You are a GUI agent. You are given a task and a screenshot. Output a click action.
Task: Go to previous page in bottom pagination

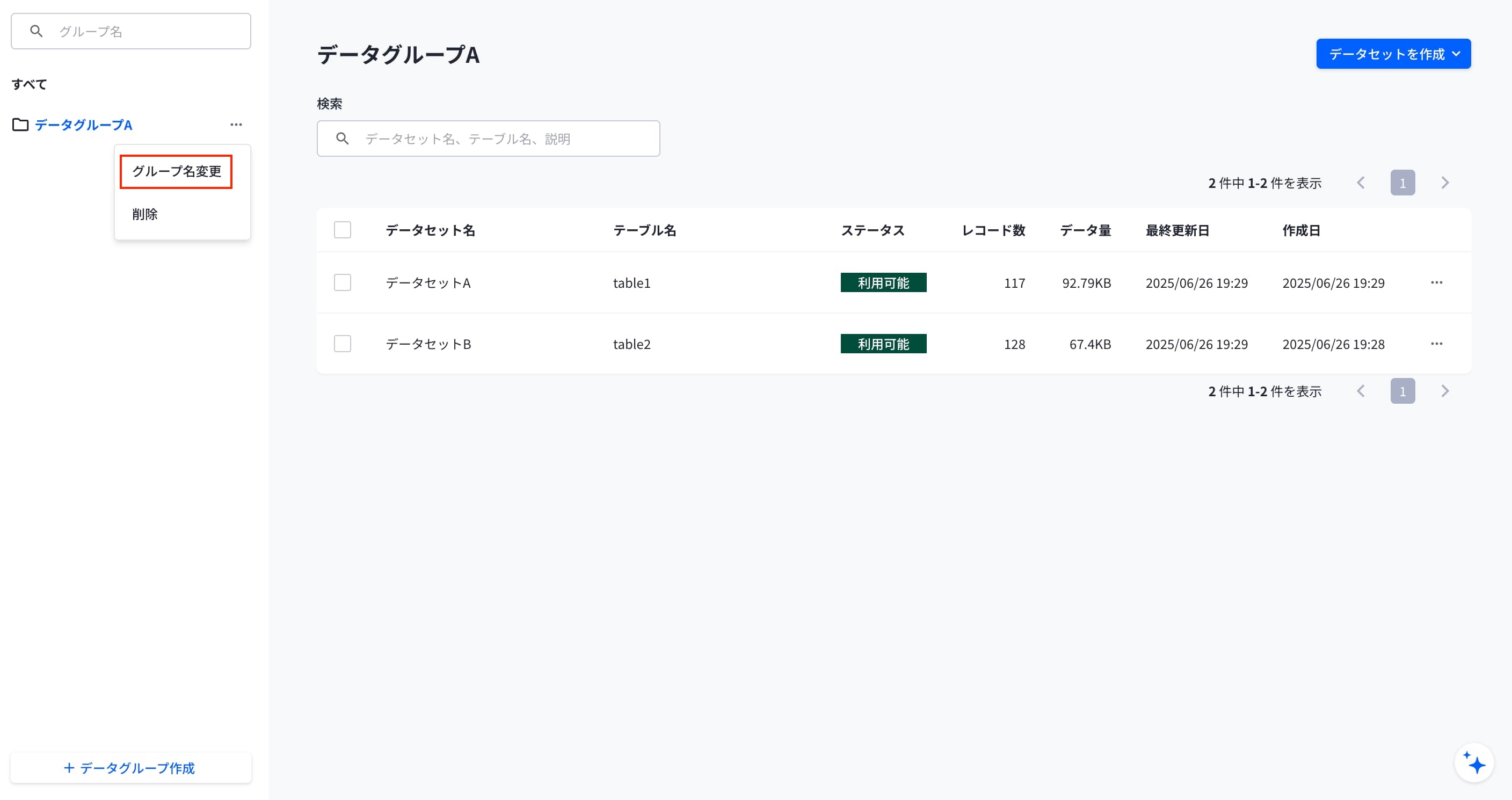[x=1361, y=391]
